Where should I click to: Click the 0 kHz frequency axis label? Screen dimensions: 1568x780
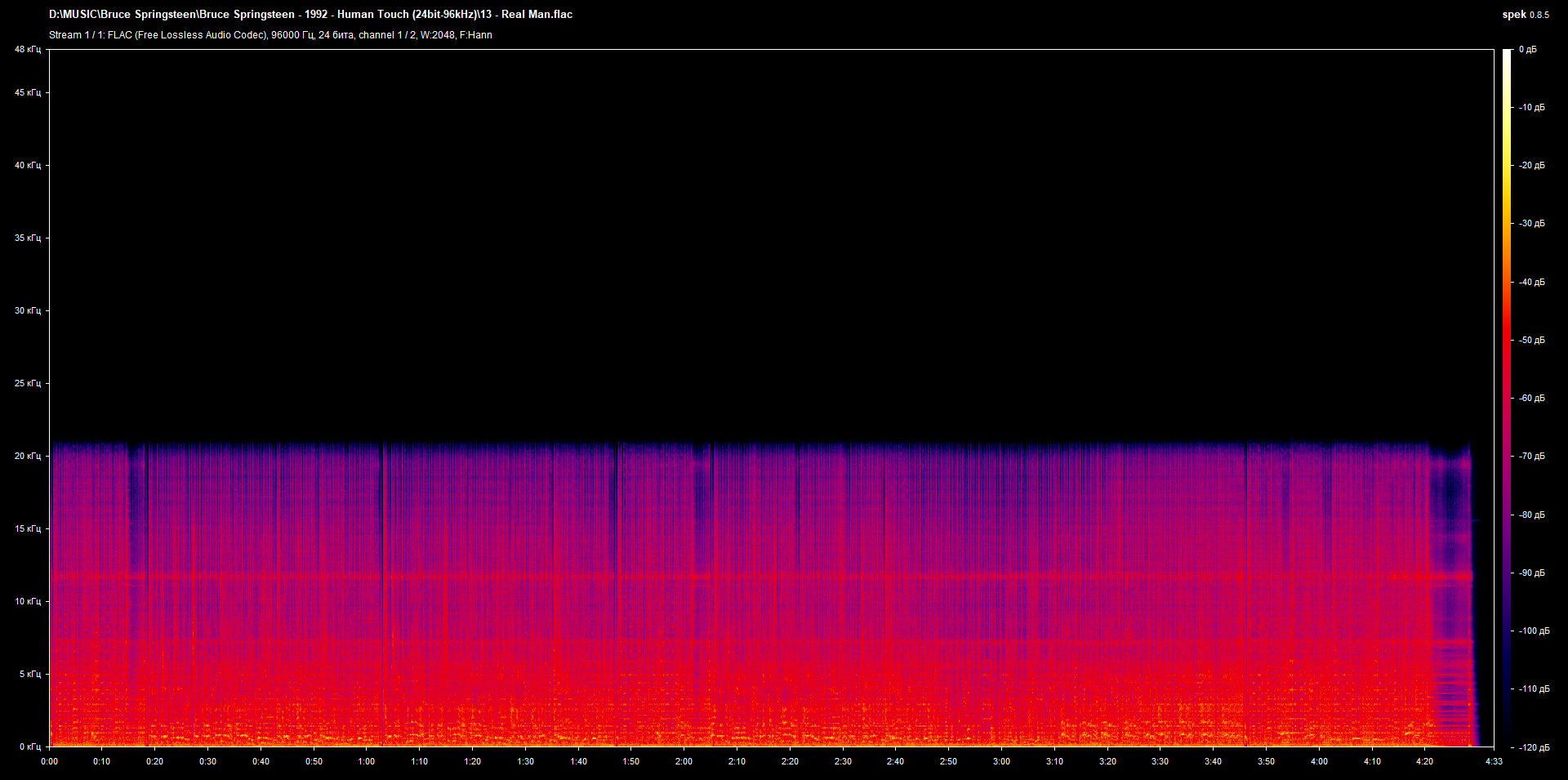pyautogui.click(x=30, y=747)
